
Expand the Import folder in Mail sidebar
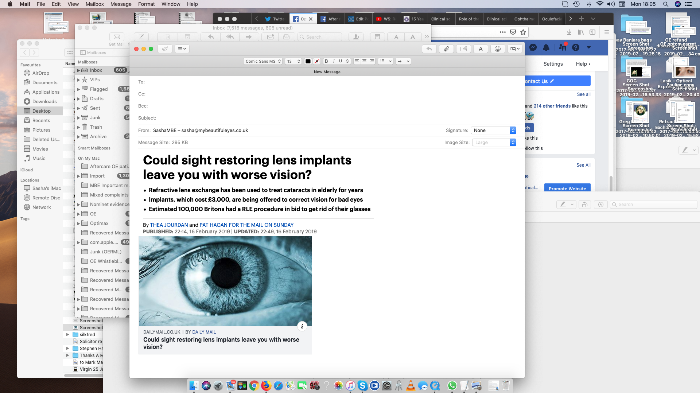click(x=79, y=176)
